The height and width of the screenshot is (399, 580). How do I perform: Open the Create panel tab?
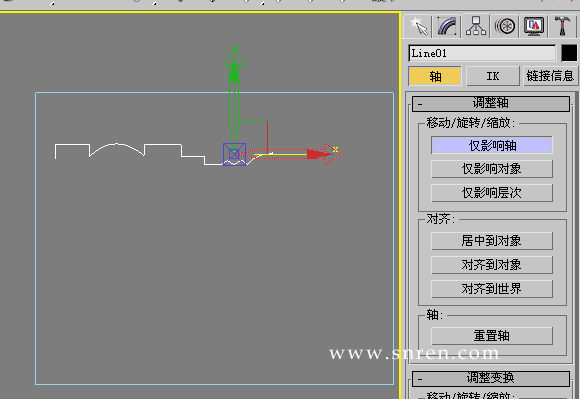[x=418, y=26]
